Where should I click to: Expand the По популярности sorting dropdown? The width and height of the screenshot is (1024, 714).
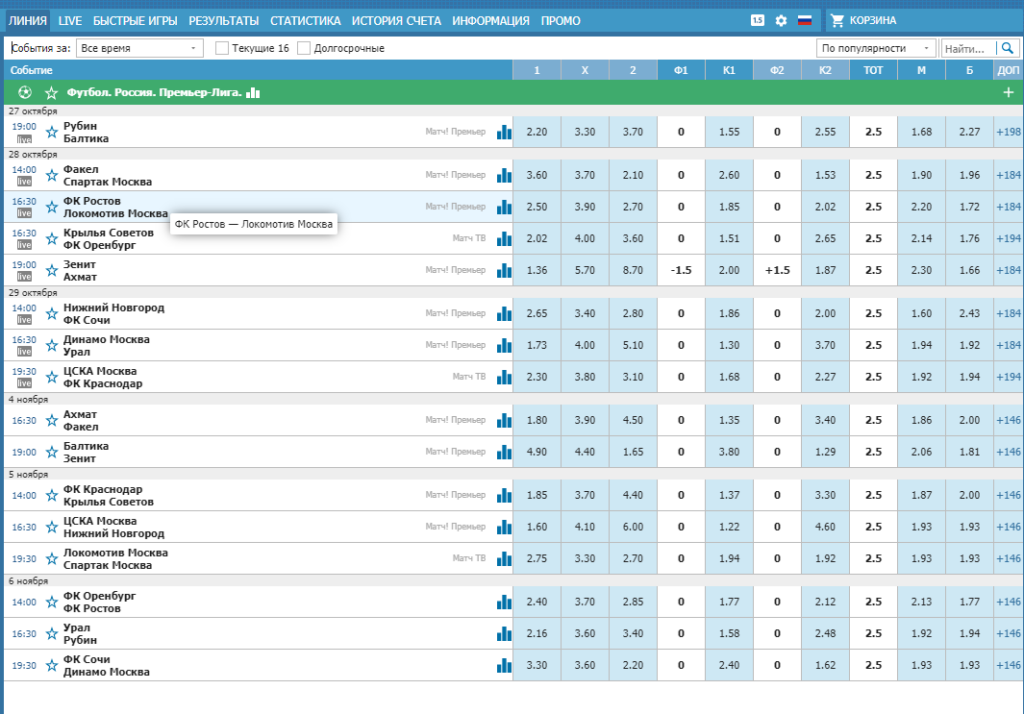[876, 48]
